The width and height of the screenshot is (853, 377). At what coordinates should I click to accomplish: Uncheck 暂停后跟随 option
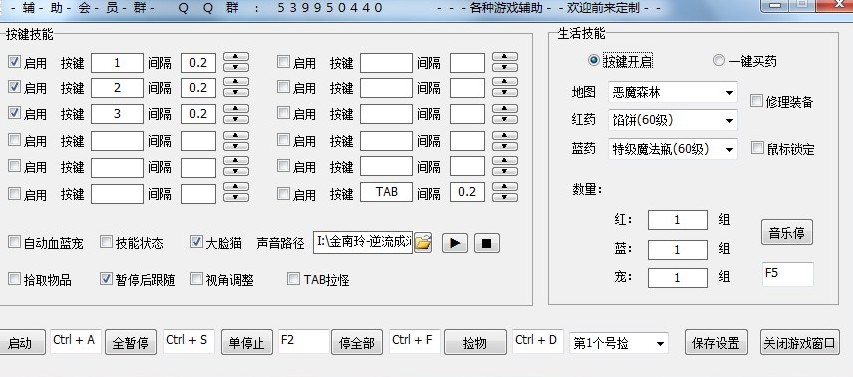(107, 279)
